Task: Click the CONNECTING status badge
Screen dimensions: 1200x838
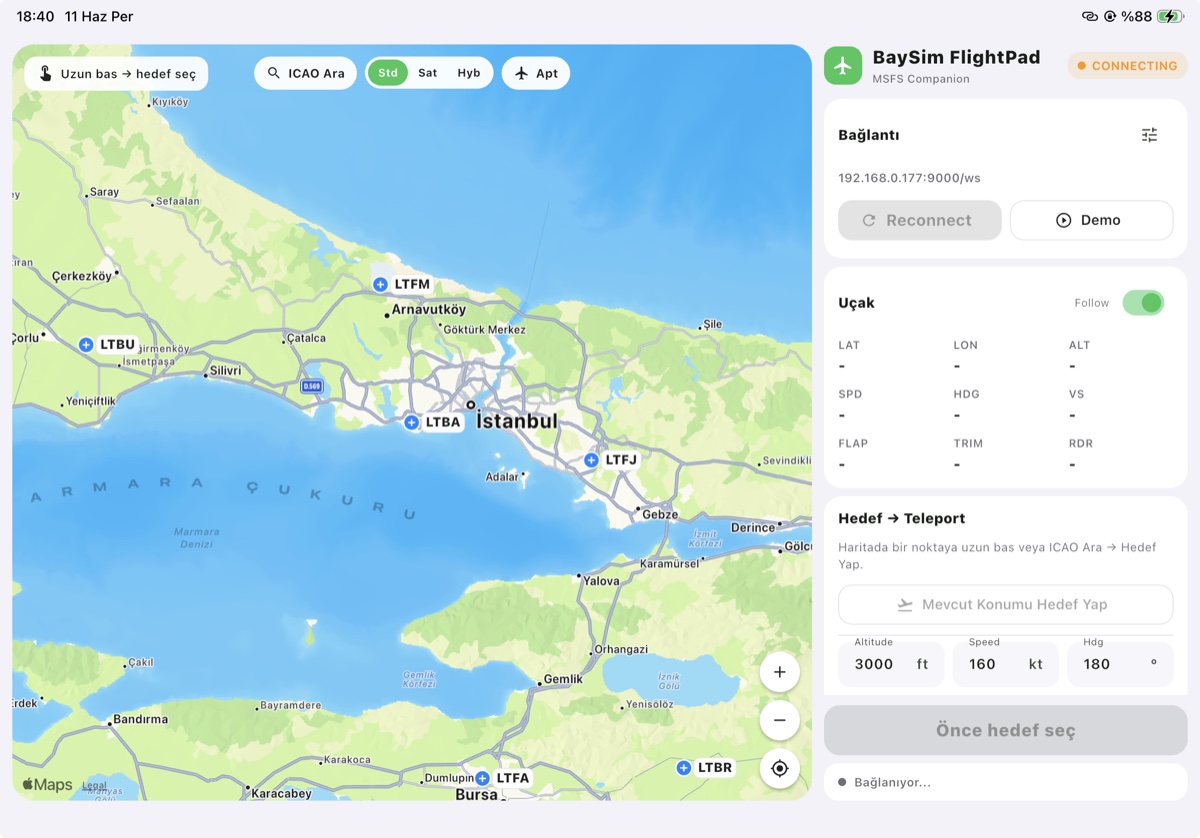Action: (x=1127, y=66)
